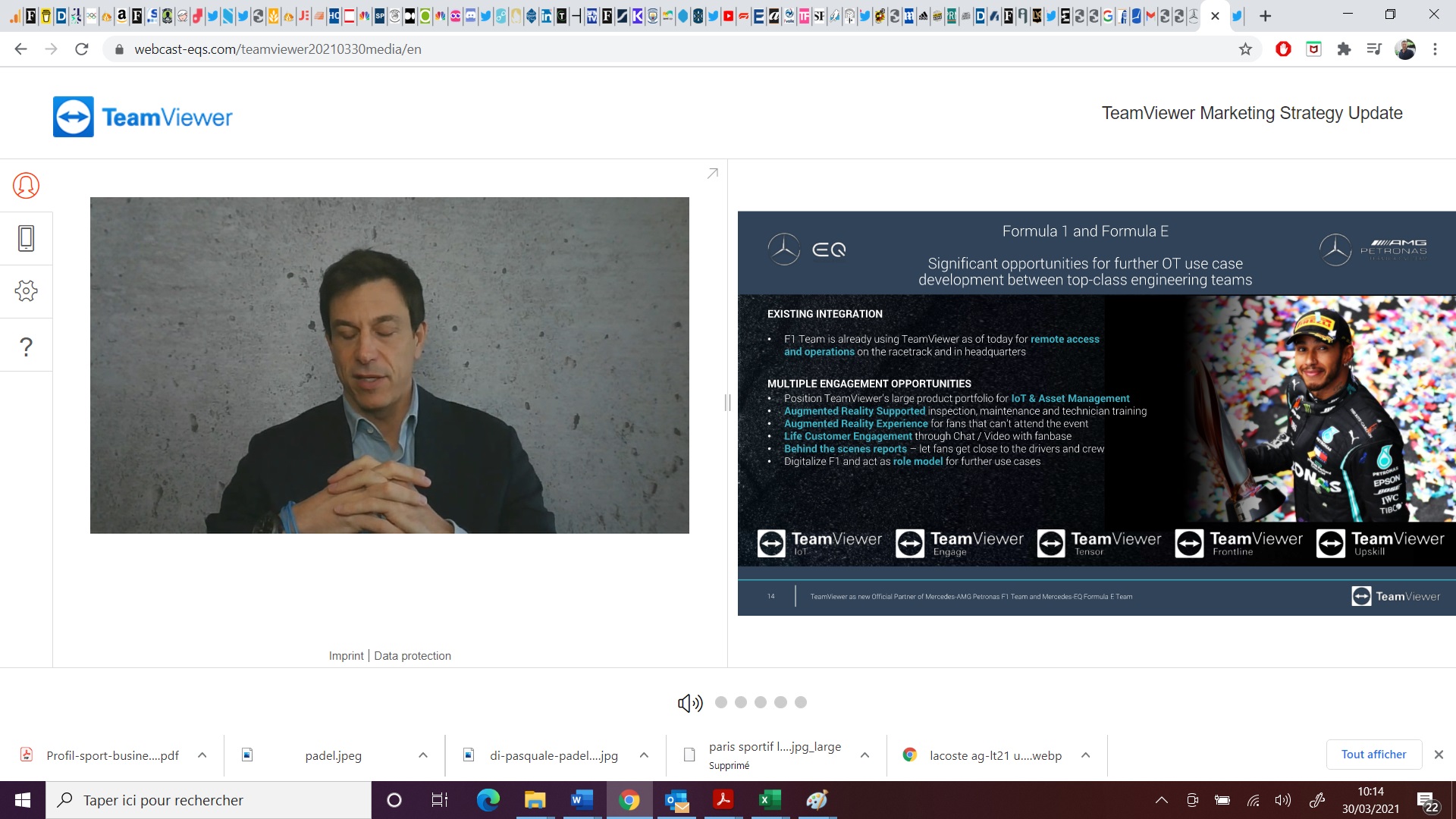Open webcast settings gear icon
The image size is (1456, 819).
[x=26, y=291]
